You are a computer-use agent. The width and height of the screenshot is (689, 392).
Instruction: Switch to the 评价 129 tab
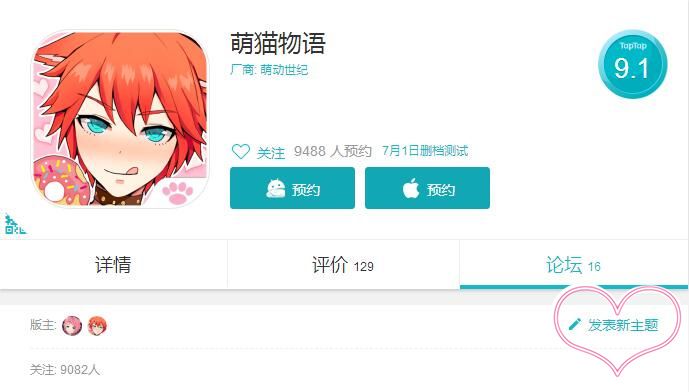pos(343,265)
